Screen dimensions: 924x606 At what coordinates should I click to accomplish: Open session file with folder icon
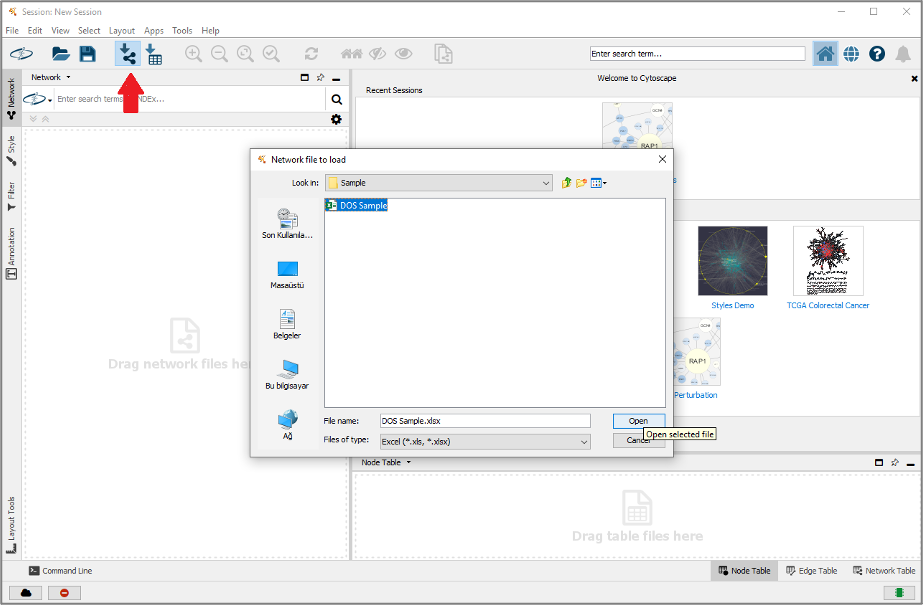coord(60,54)
